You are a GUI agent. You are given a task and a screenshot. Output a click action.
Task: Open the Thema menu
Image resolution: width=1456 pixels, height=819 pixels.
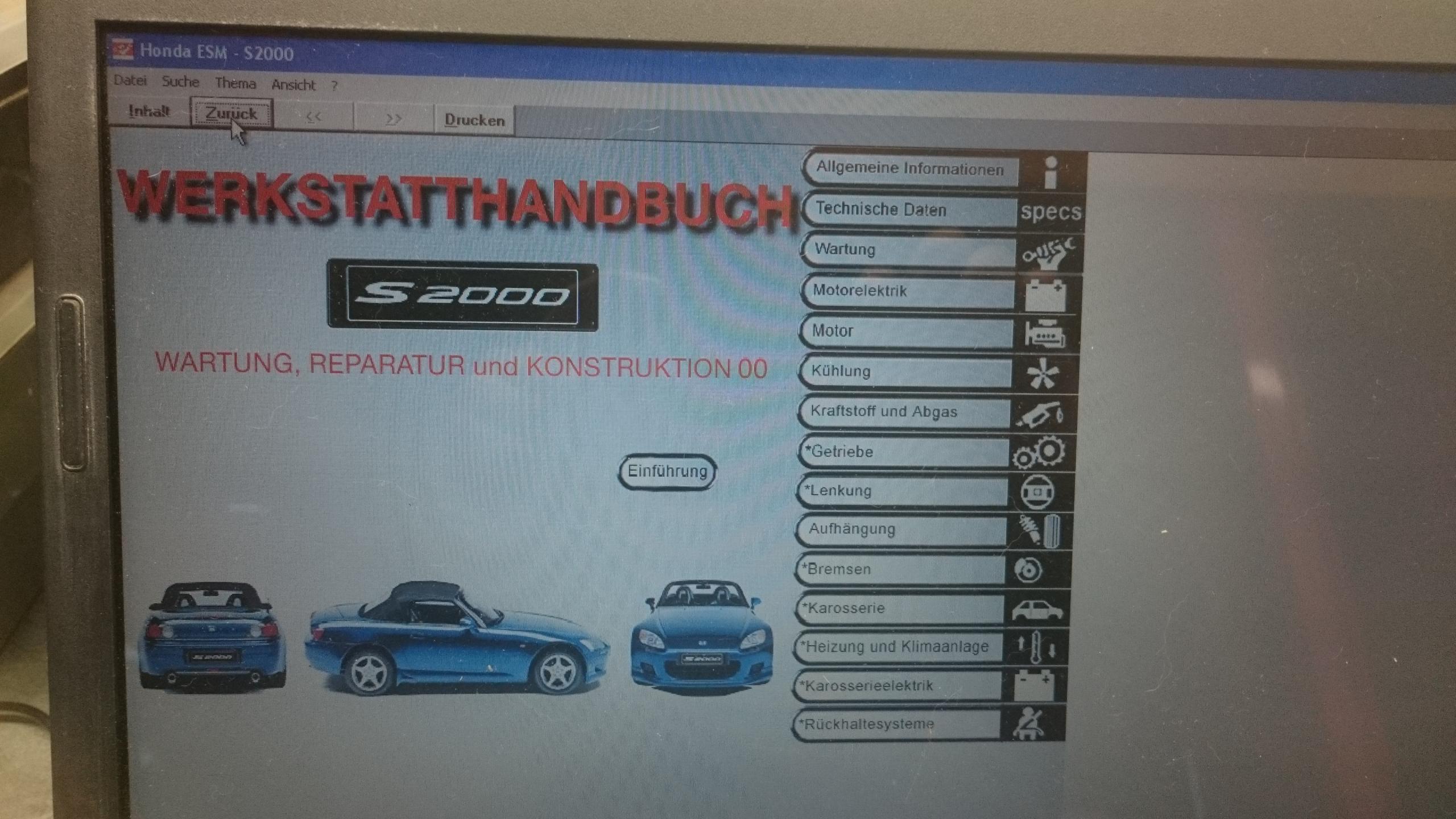point(235,84)
